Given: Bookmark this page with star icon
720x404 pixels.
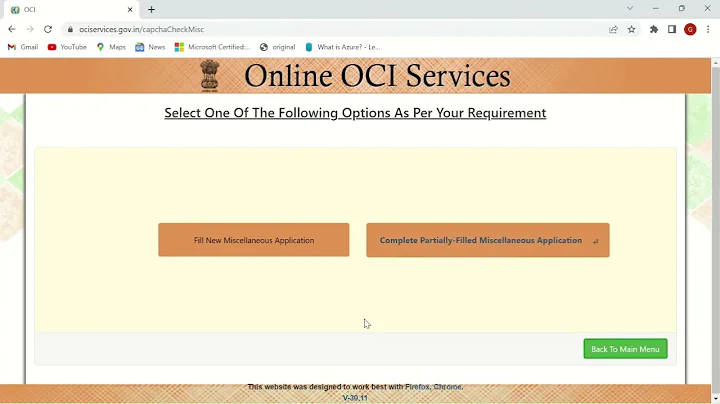Looking at the screenshot, I should (632, 29).
